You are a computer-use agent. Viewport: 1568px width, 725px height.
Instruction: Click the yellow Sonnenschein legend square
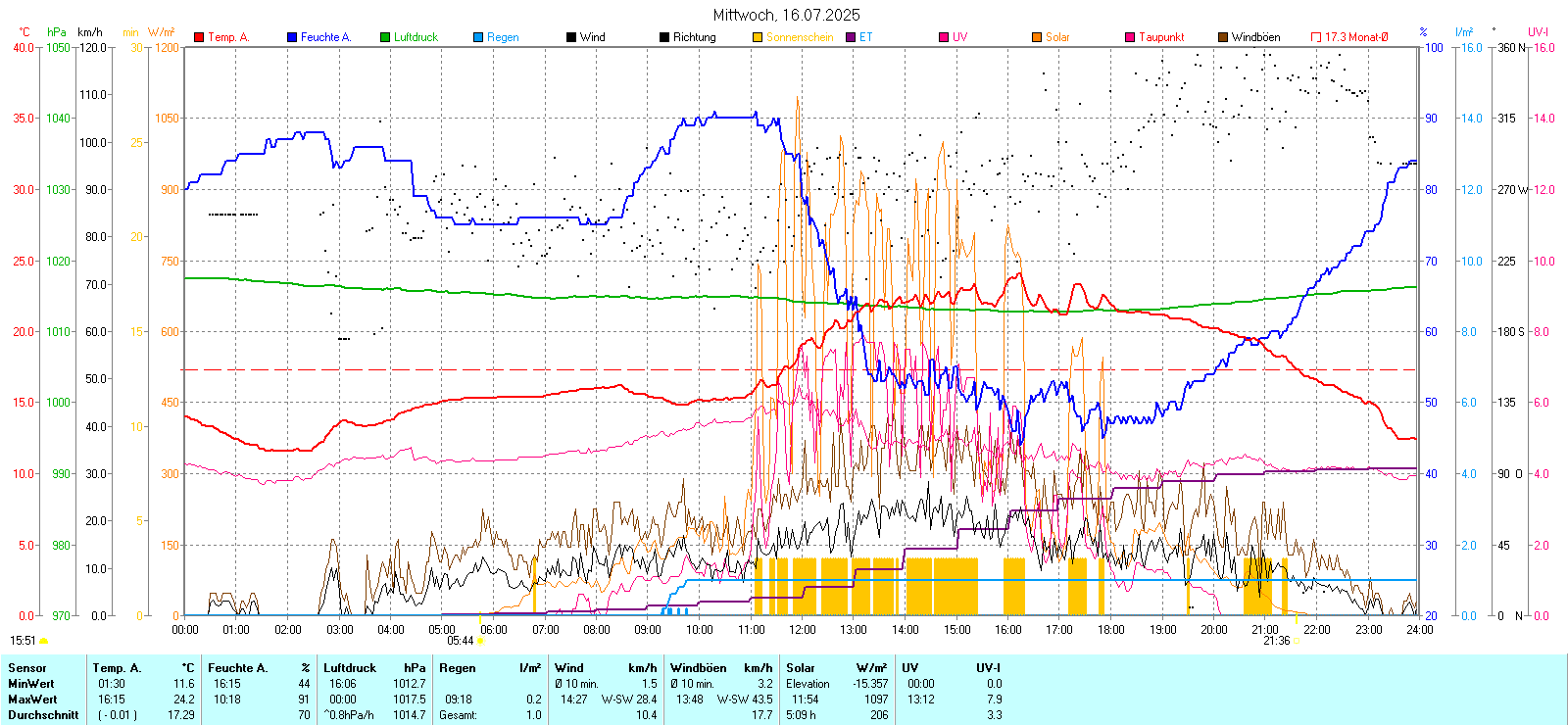click(x=758, y=37)
